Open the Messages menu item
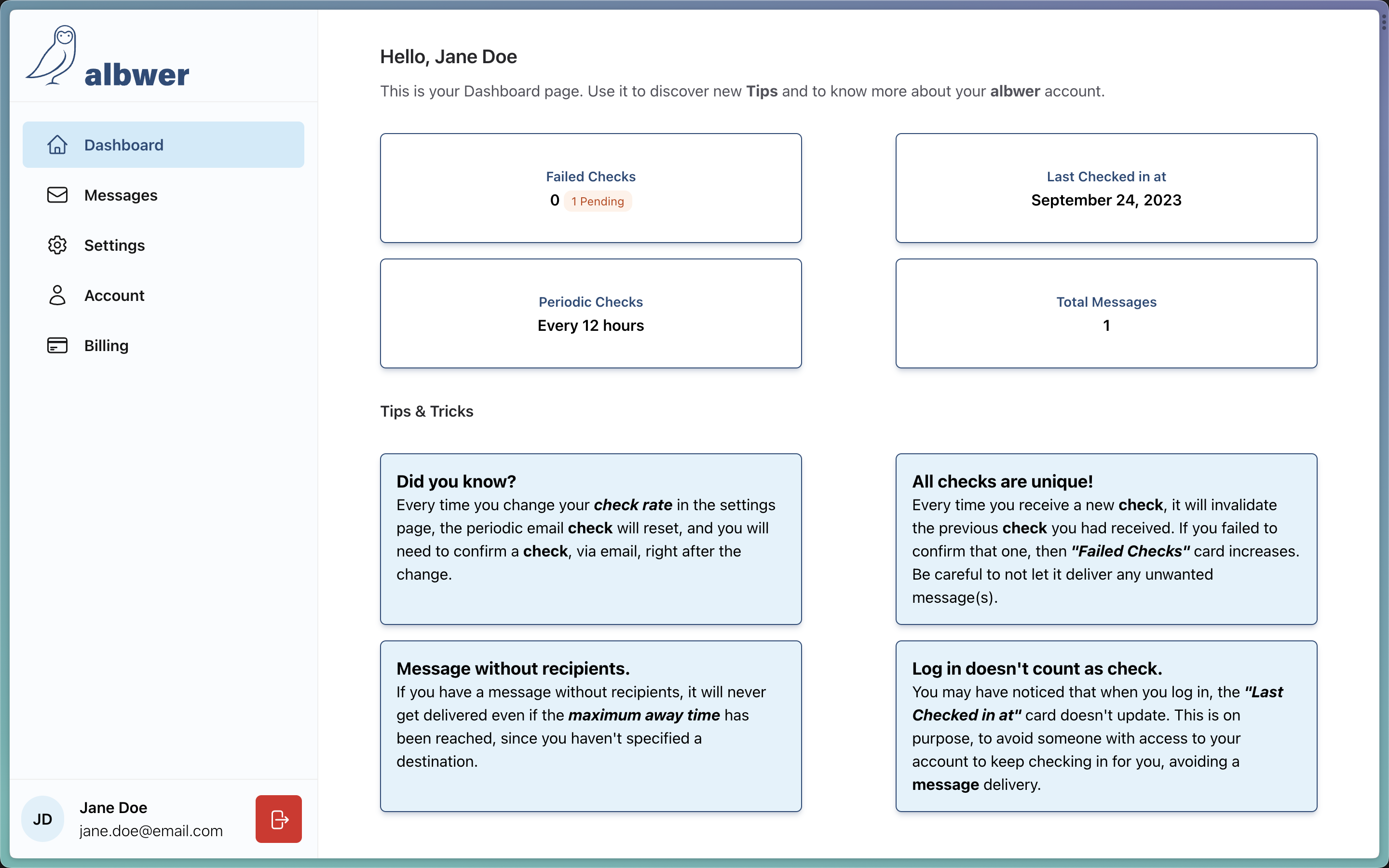The image size is (1389, 868). [121, 195]
